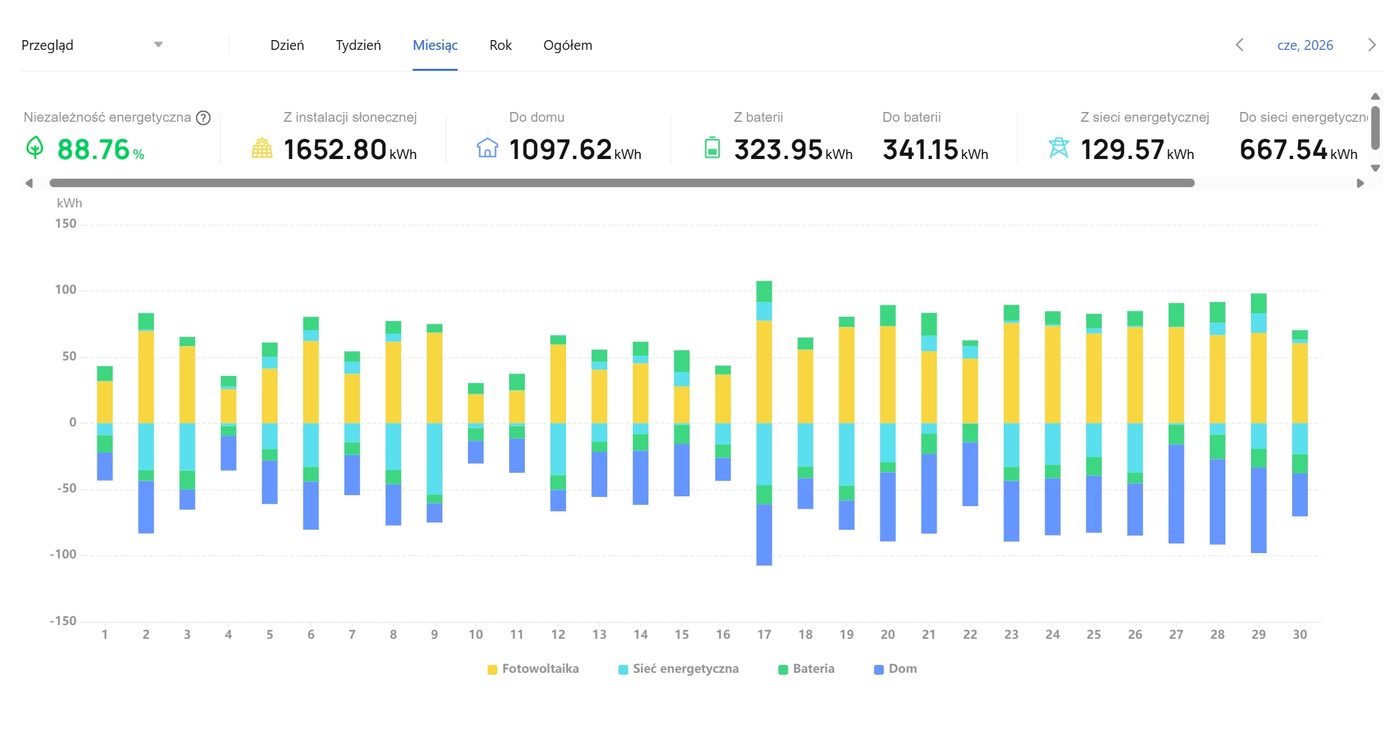Image resolution: width=1400 pixels, height=756 pixels.
Task: Select the Tydzień view
Action: tap(358, 45)
